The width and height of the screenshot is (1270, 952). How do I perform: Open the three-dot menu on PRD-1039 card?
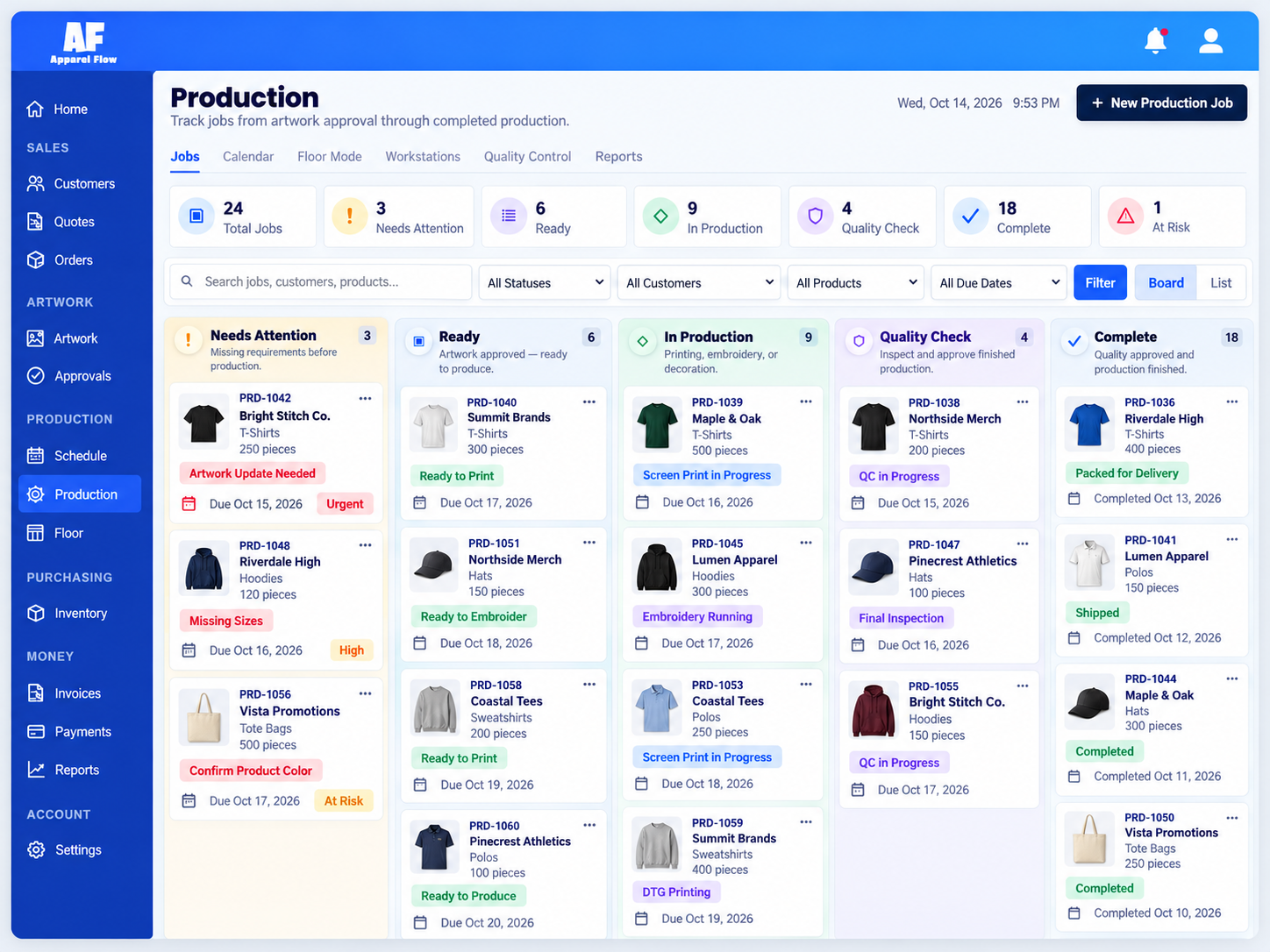806,401
